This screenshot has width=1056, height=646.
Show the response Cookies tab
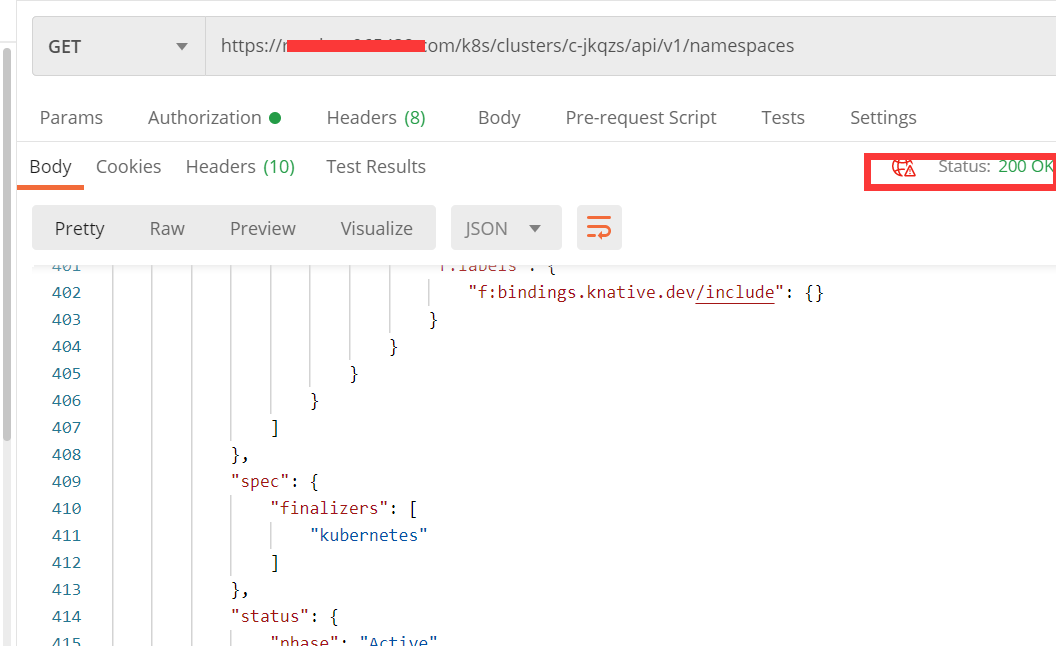click(x=128, y=166)
